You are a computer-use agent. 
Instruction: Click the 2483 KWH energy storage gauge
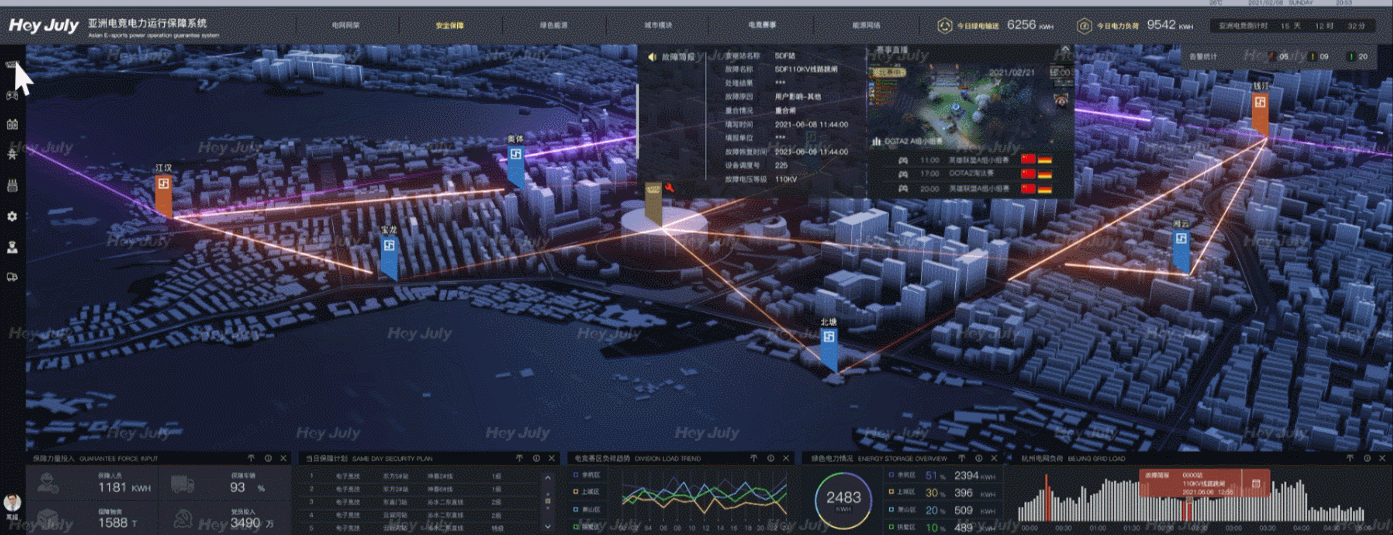point(843,499)
